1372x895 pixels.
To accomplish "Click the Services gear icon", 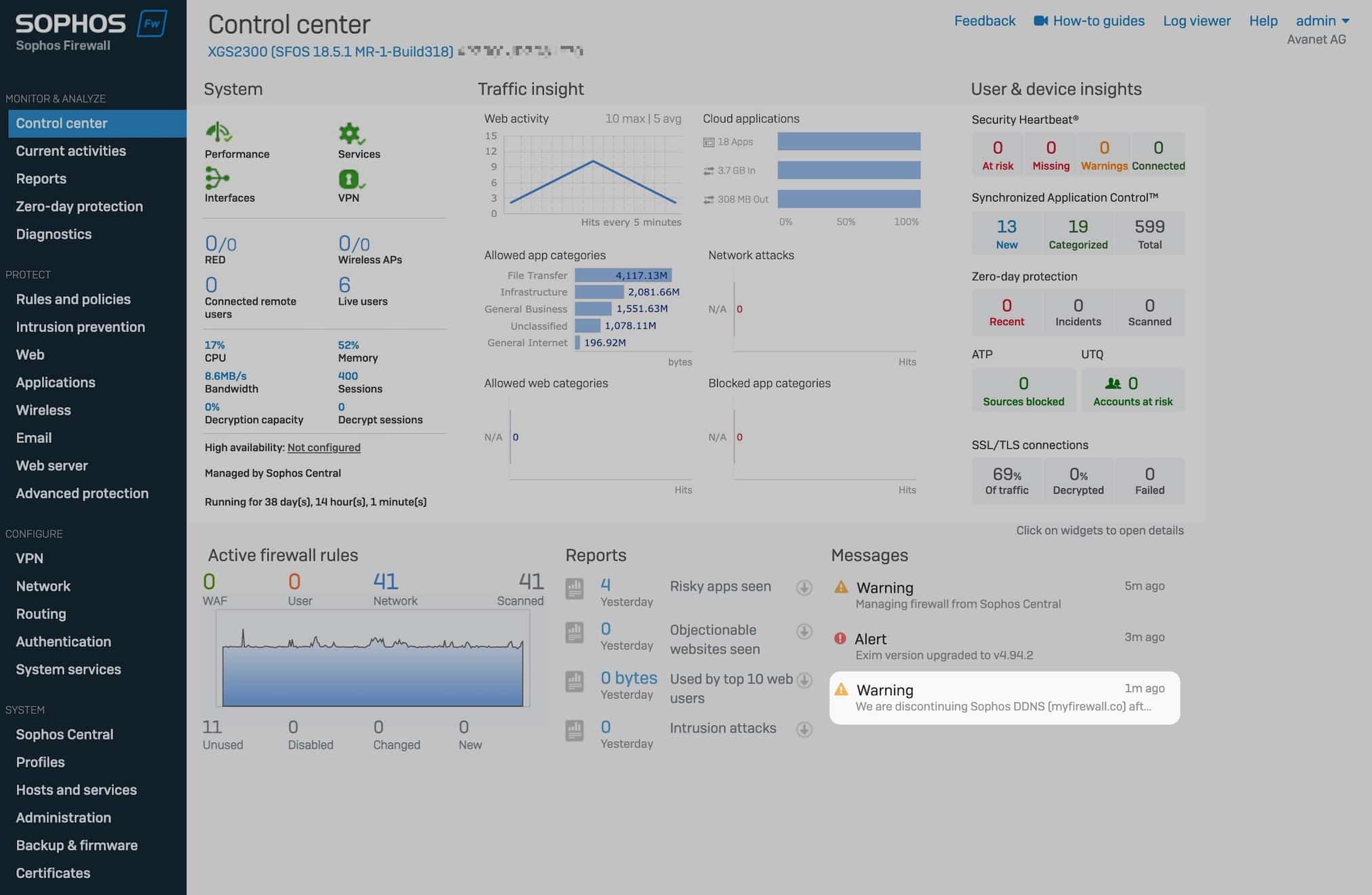I will 350,133.
